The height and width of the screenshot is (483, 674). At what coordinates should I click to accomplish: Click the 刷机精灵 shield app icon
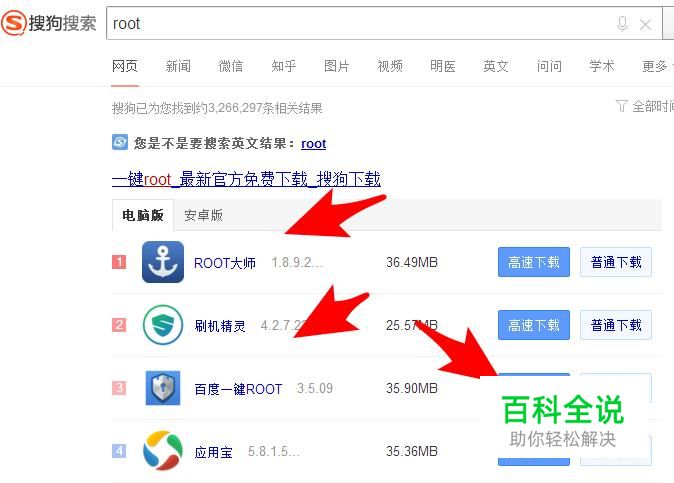(x=163, y=325)
